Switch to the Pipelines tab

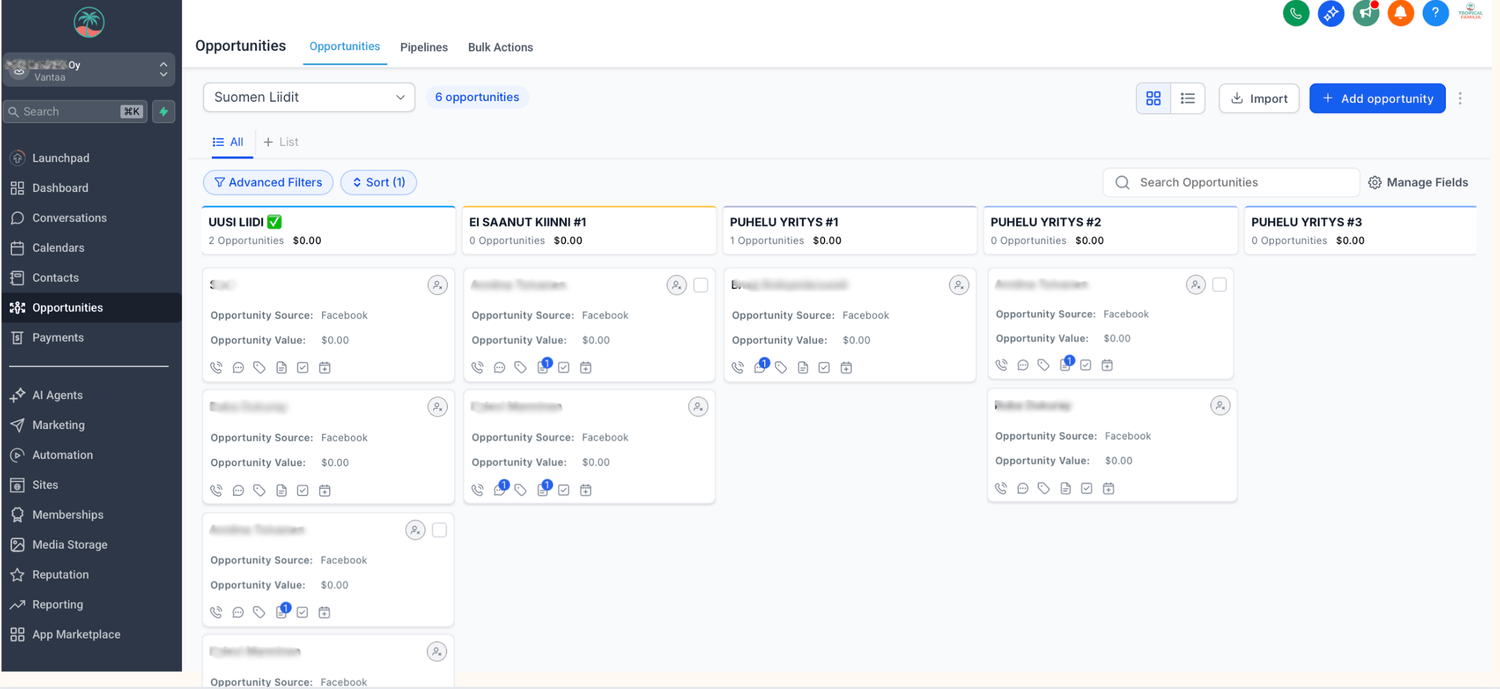point(424,47)
